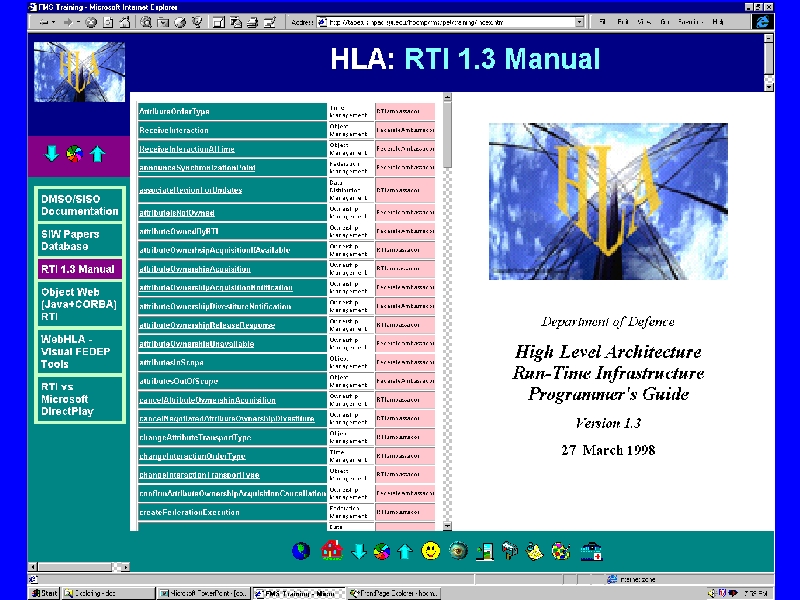Screen dimensions: 800x600
Task: Stop page loading with Stop icon
Action: click(91, 22)
